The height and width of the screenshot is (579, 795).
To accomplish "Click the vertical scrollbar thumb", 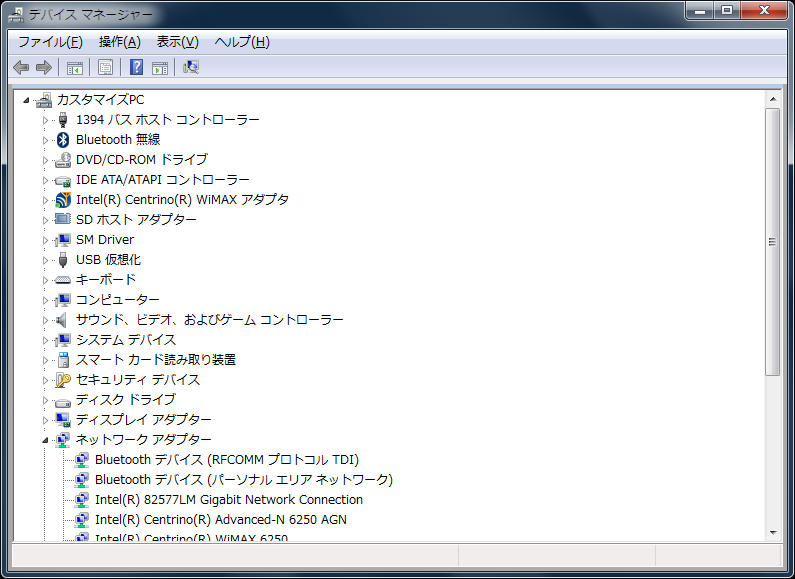I will [x=773, y=242].
